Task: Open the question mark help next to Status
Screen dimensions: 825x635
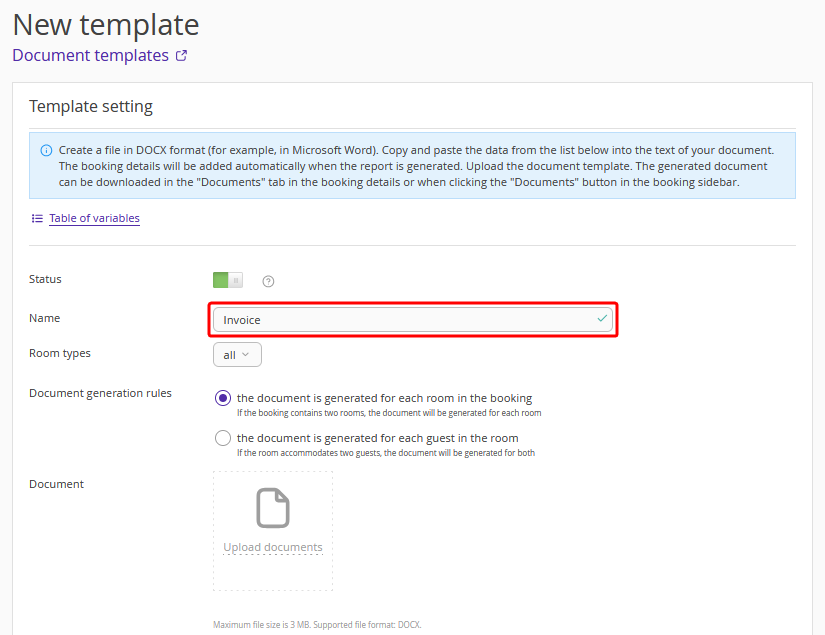Action: click(x=268, y=281)
